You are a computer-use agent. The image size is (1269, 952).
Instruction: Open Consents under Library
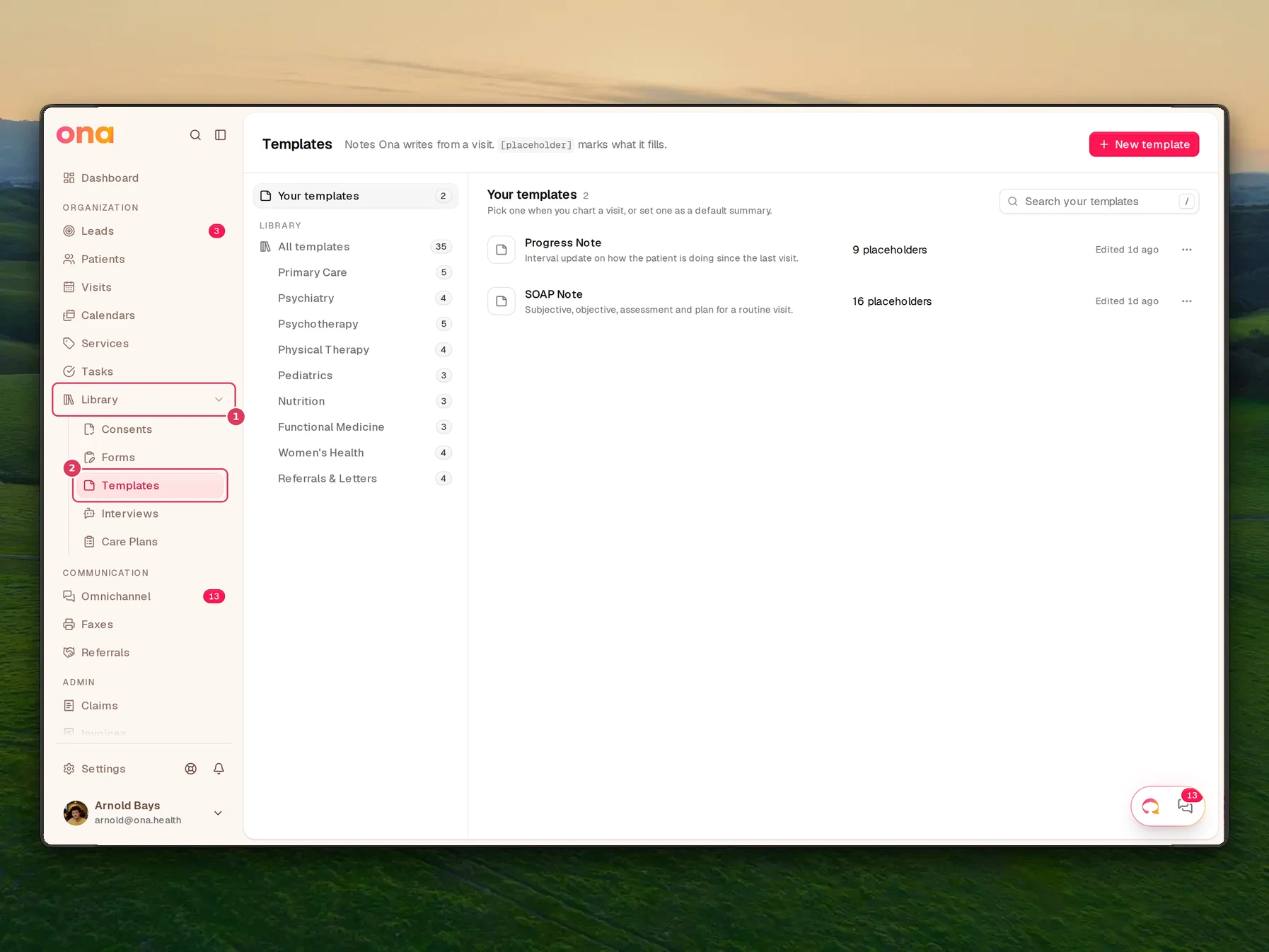click(x=151, y=429)
